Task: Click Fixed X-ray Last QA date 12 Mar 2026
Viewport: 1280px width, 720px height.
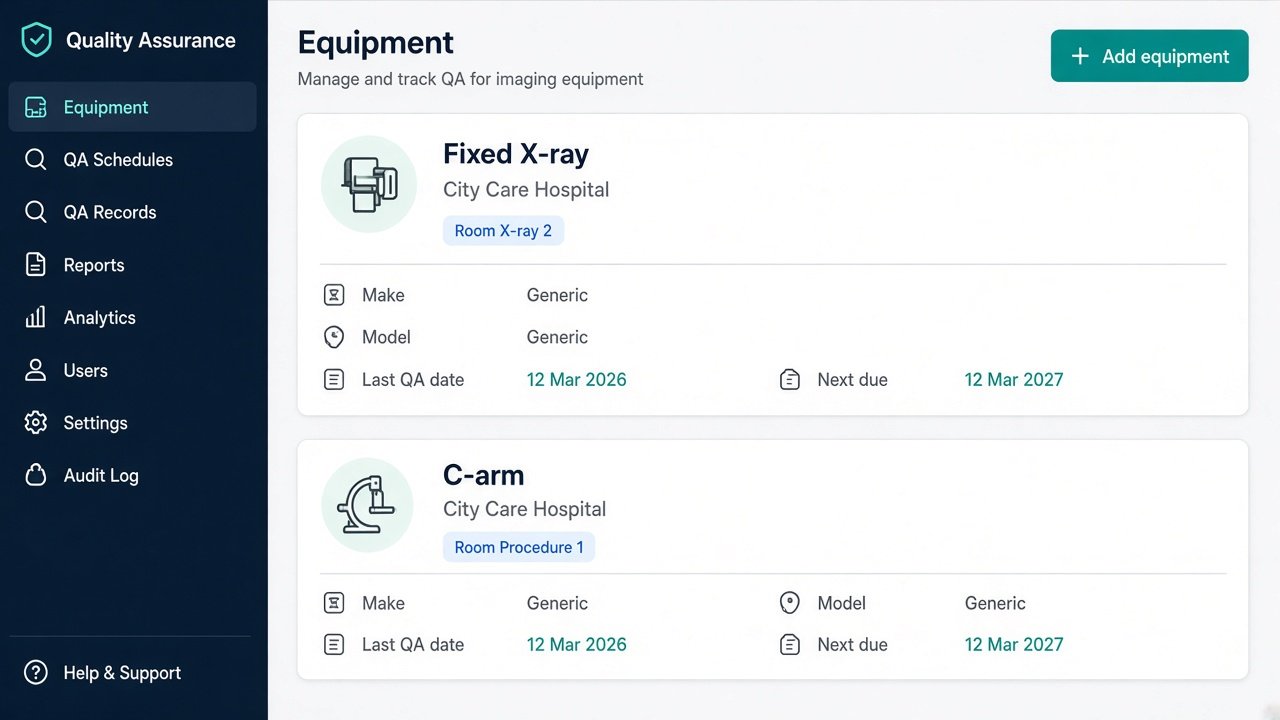Action: 577,380
